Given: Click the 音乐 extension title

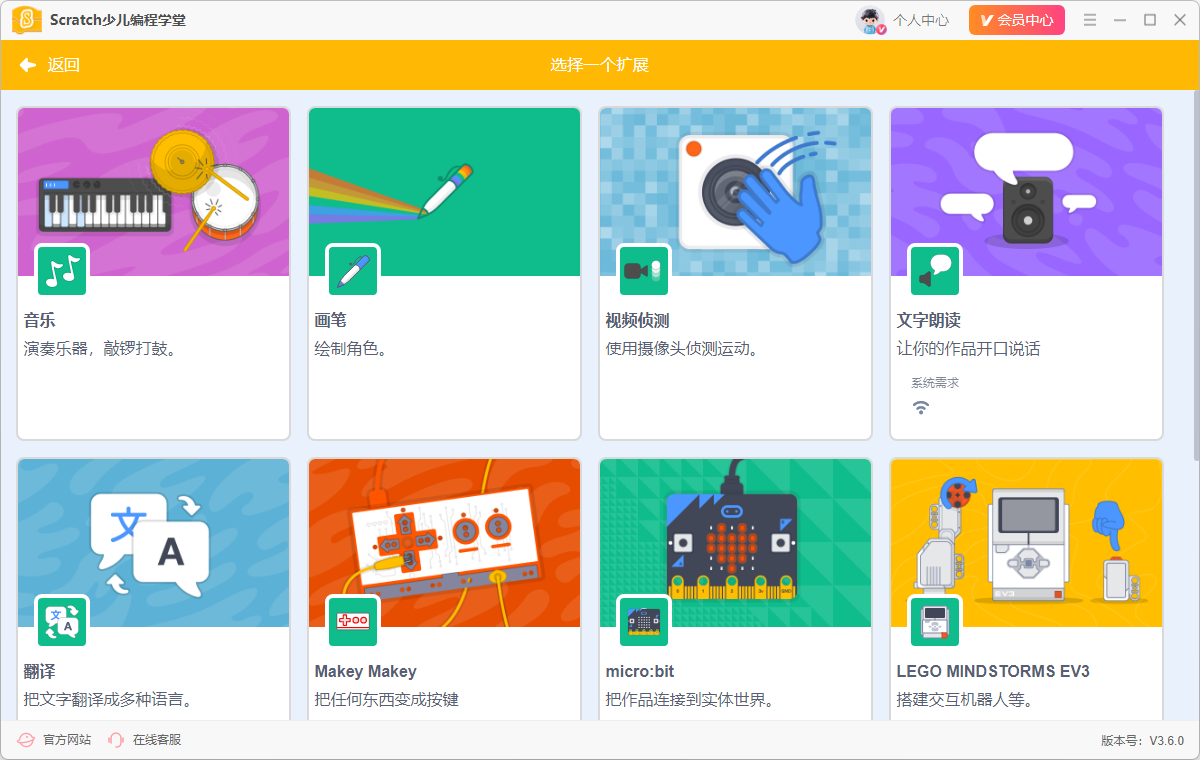Looking at the screenshot, I should 40,321.
